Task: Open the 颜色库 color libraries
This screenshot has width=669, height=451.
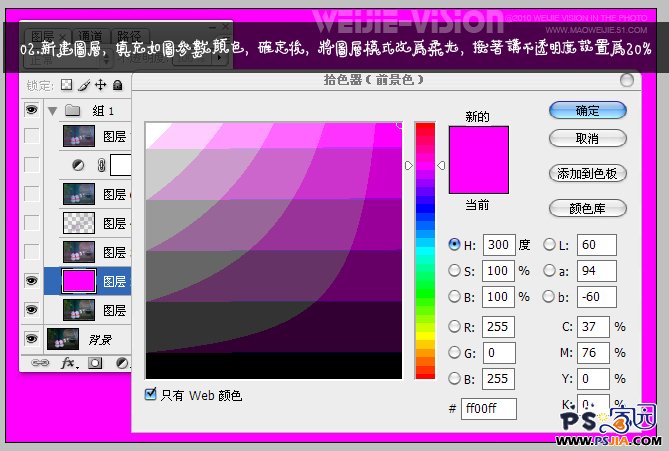Action: pos(588,208)
